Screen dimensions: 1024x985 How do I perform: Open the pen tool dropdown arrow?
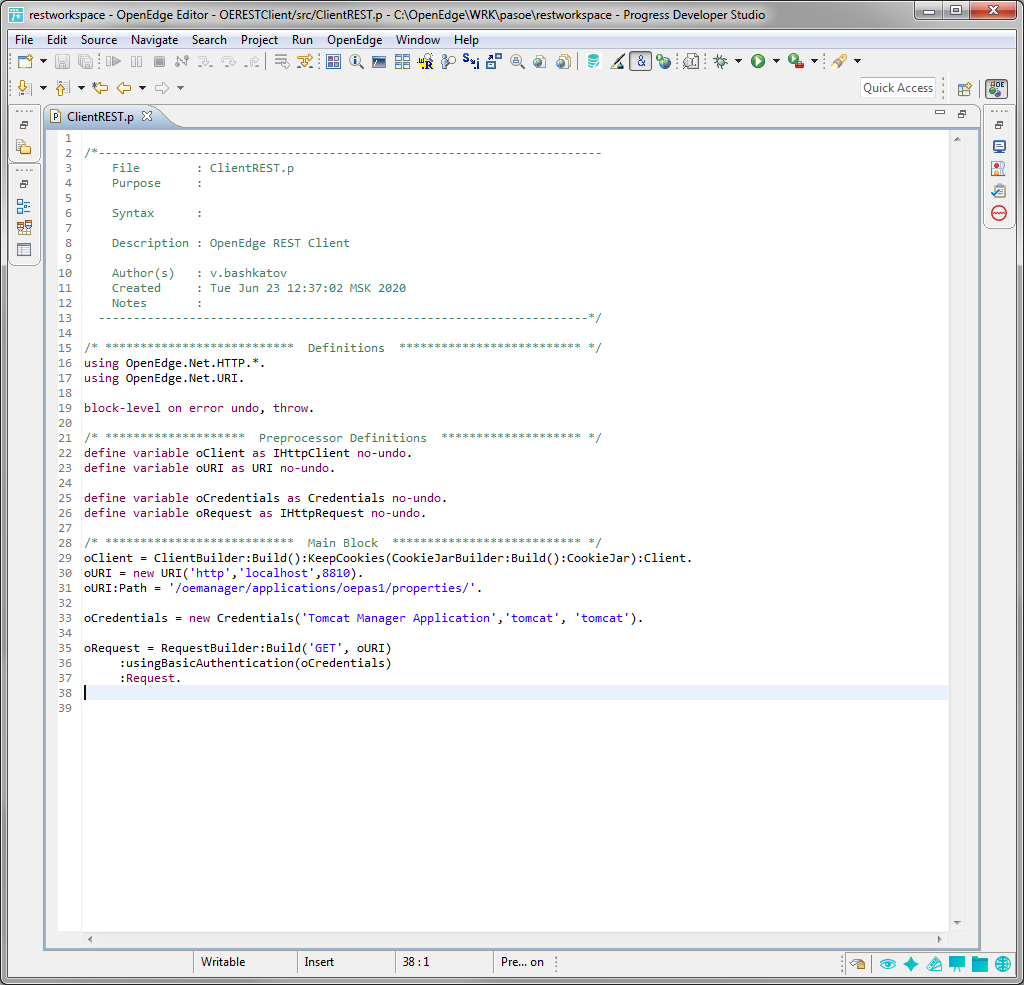click(857, 61)
